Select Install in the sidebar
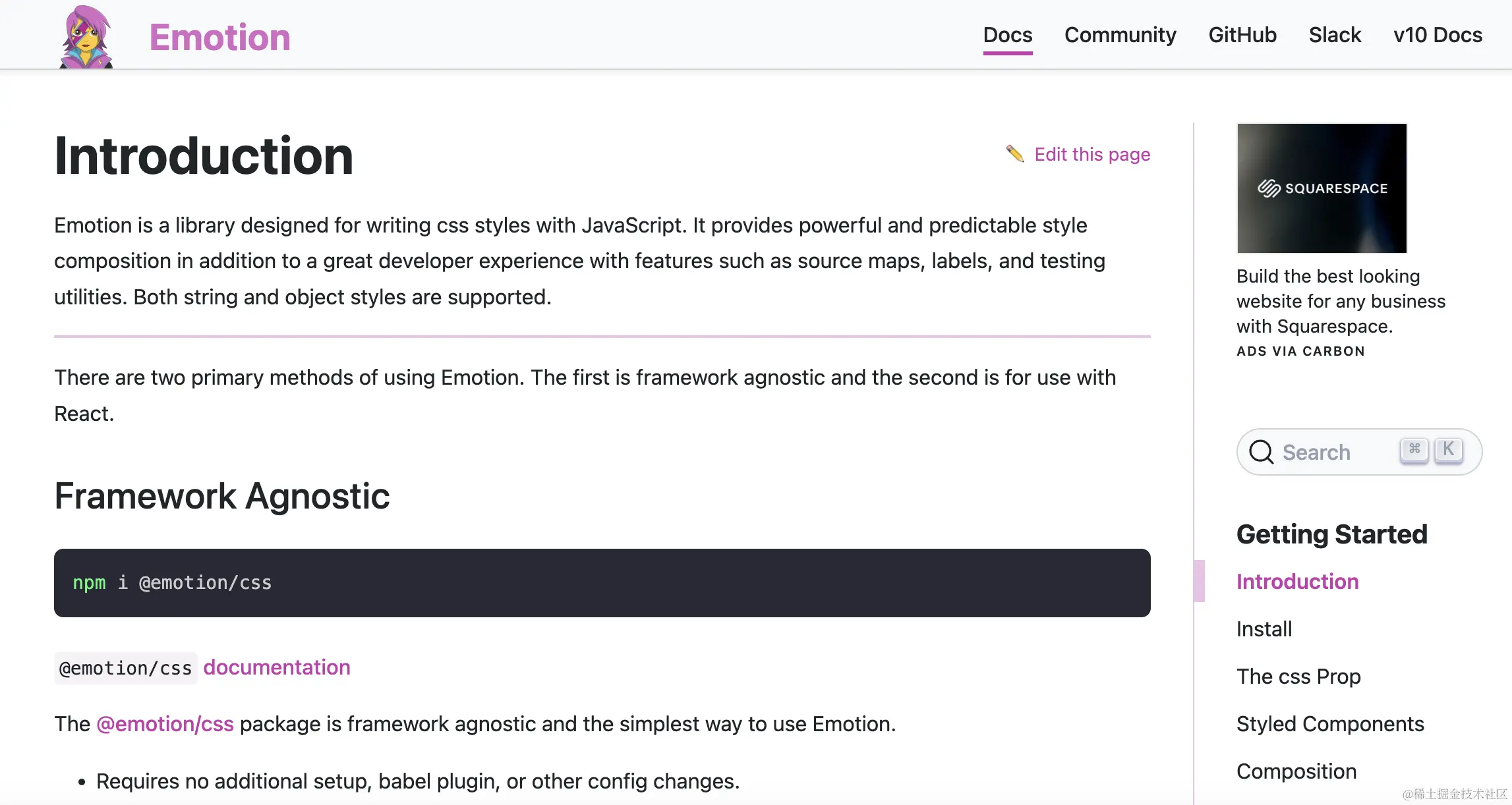 point(1264,629)
